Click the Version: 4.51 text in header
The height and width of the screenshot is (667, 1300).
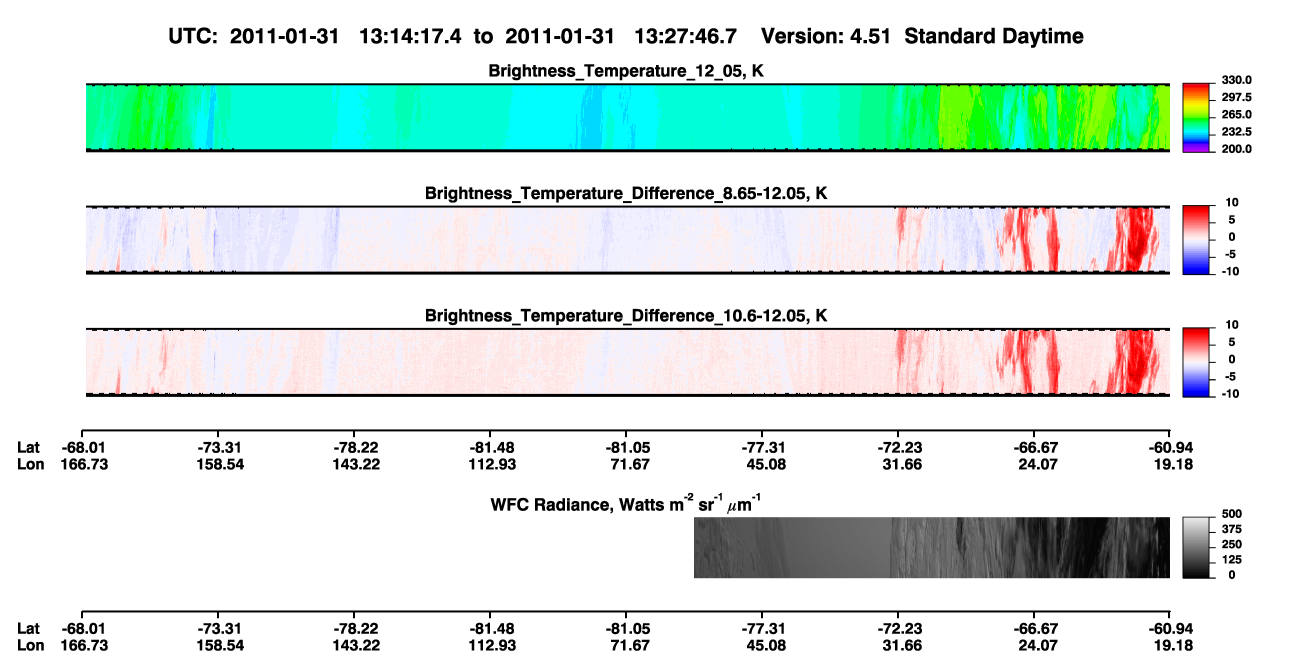click(824, 37)
